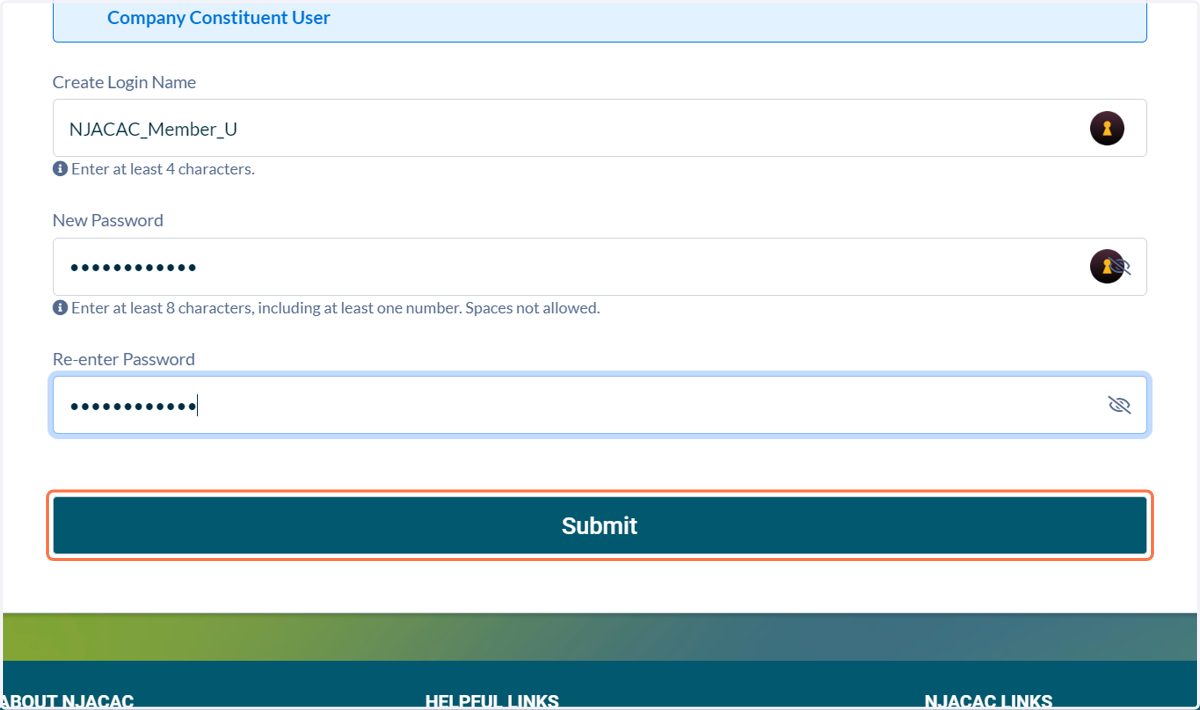Click the Re-enter Password input field
The width and height of the screenshot is (1200, 710).
tap(599, 405)
